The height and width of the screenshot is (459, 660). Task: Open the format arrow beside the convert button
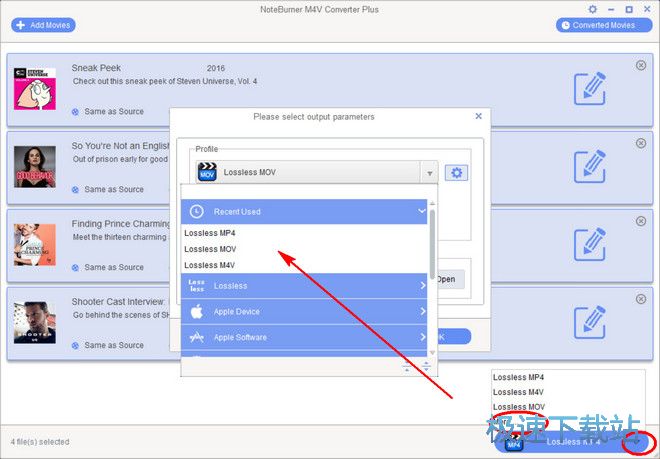(637, 443)
